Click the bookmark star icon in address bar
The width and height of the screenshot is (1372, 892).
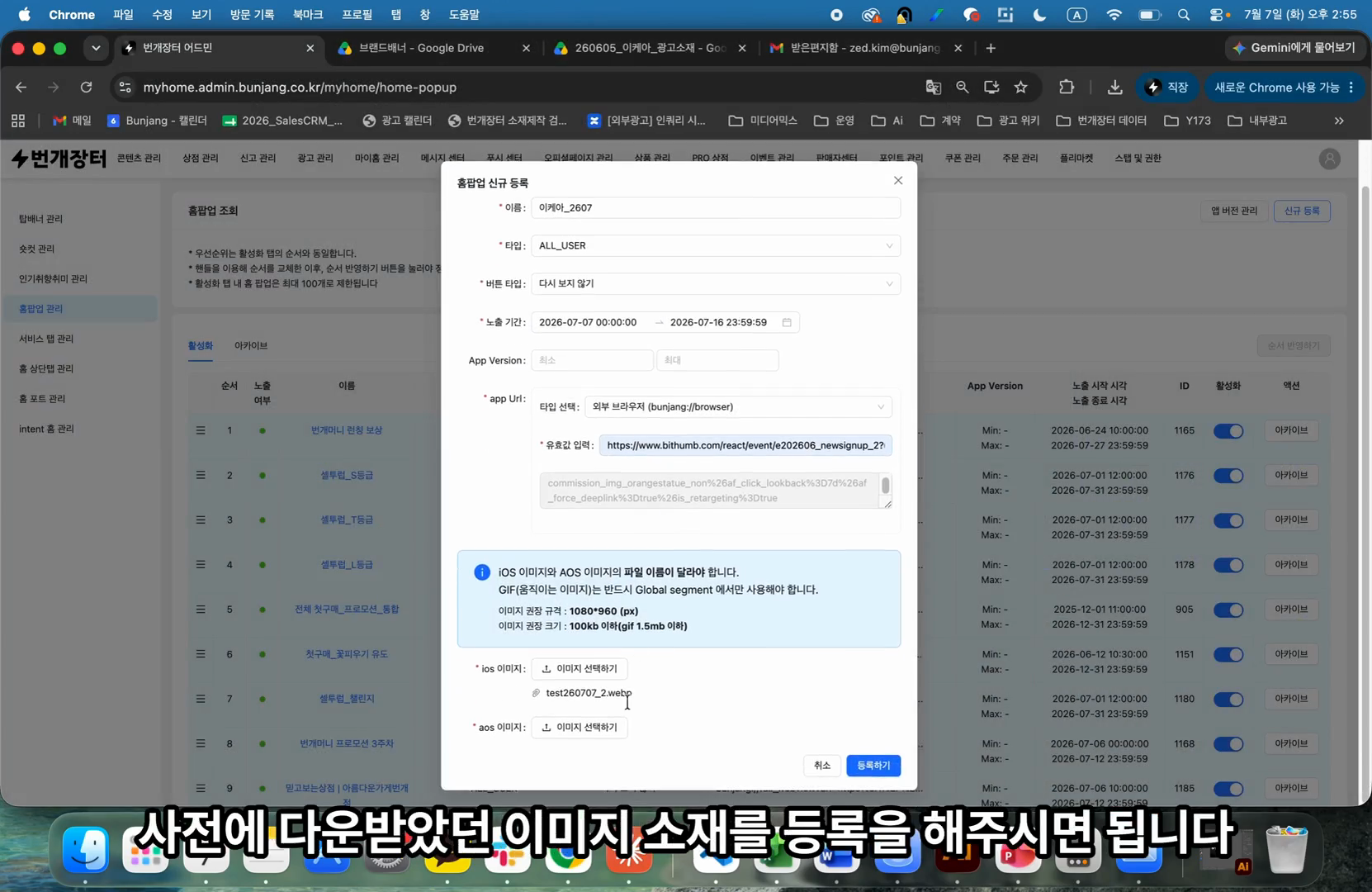1021,87
